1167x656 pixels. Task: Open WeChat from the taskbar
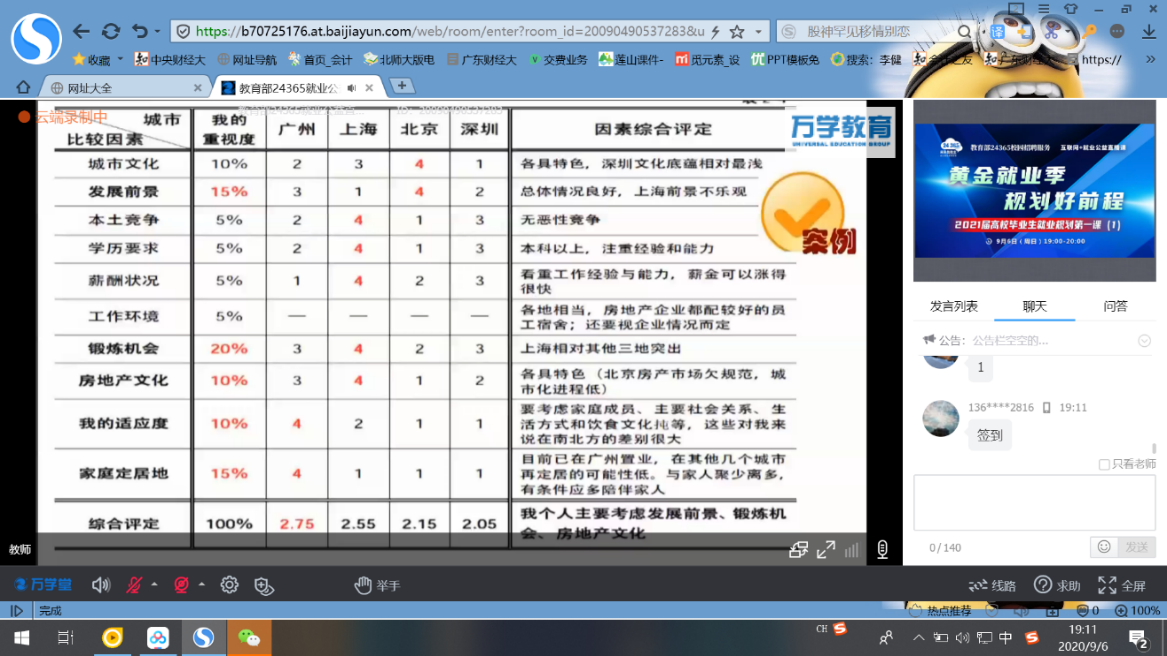click(x=249, y=638)
